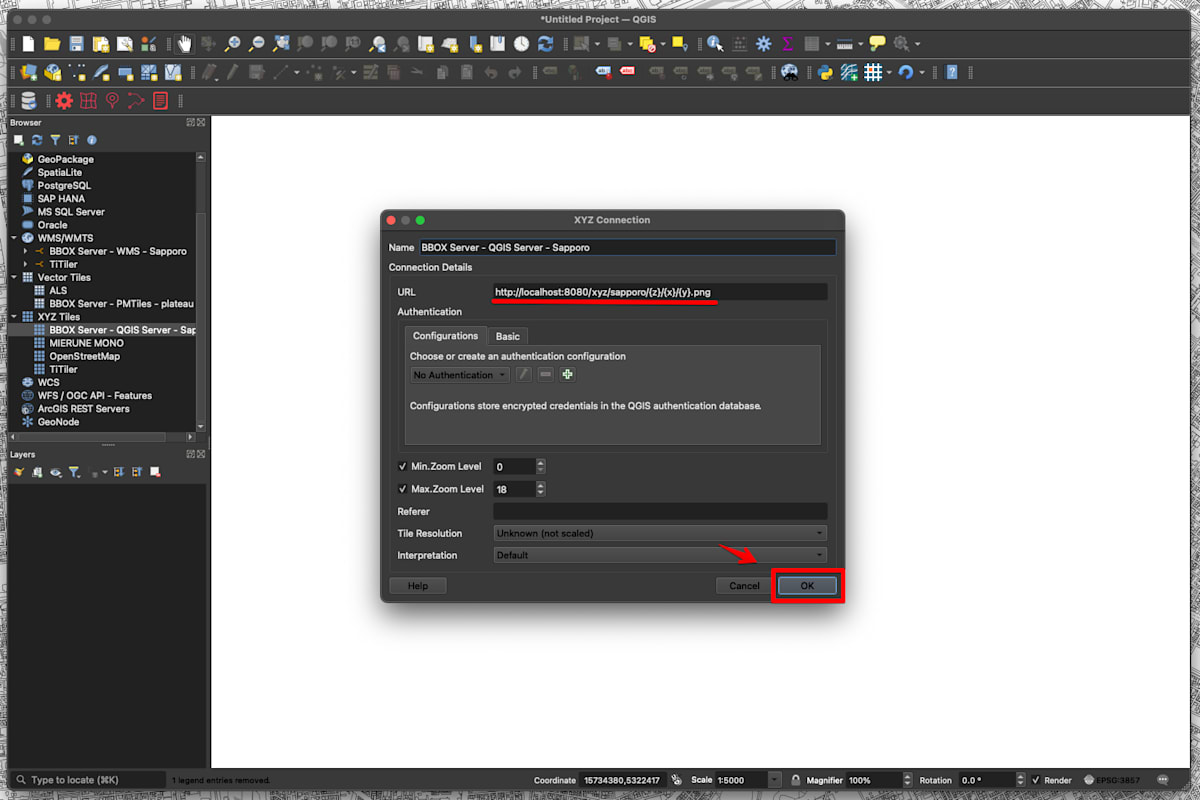Open a project using the yellow folder icon

52,44
